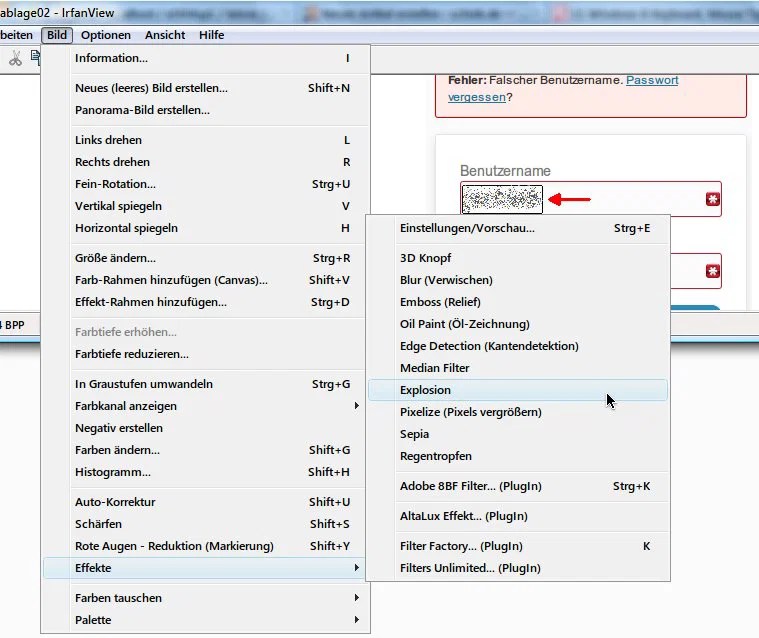Select Vertikal spiegeln
Screen dimensions: 759x638
(206, 206)
